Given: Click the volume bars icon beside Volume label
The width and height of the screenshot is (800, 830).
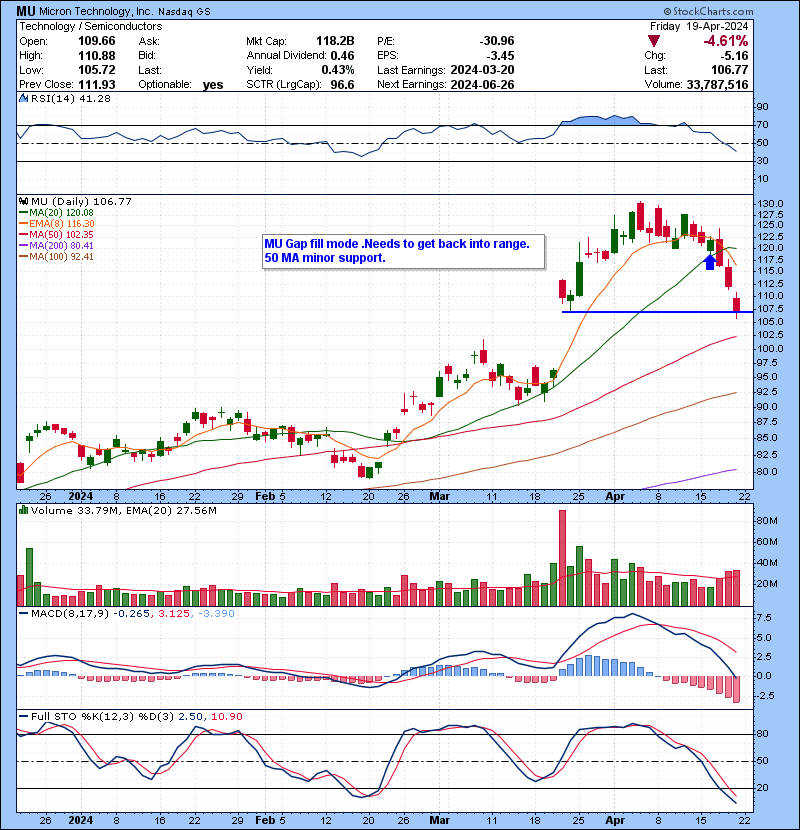Looking at the screenshot, I should point(23,510).
